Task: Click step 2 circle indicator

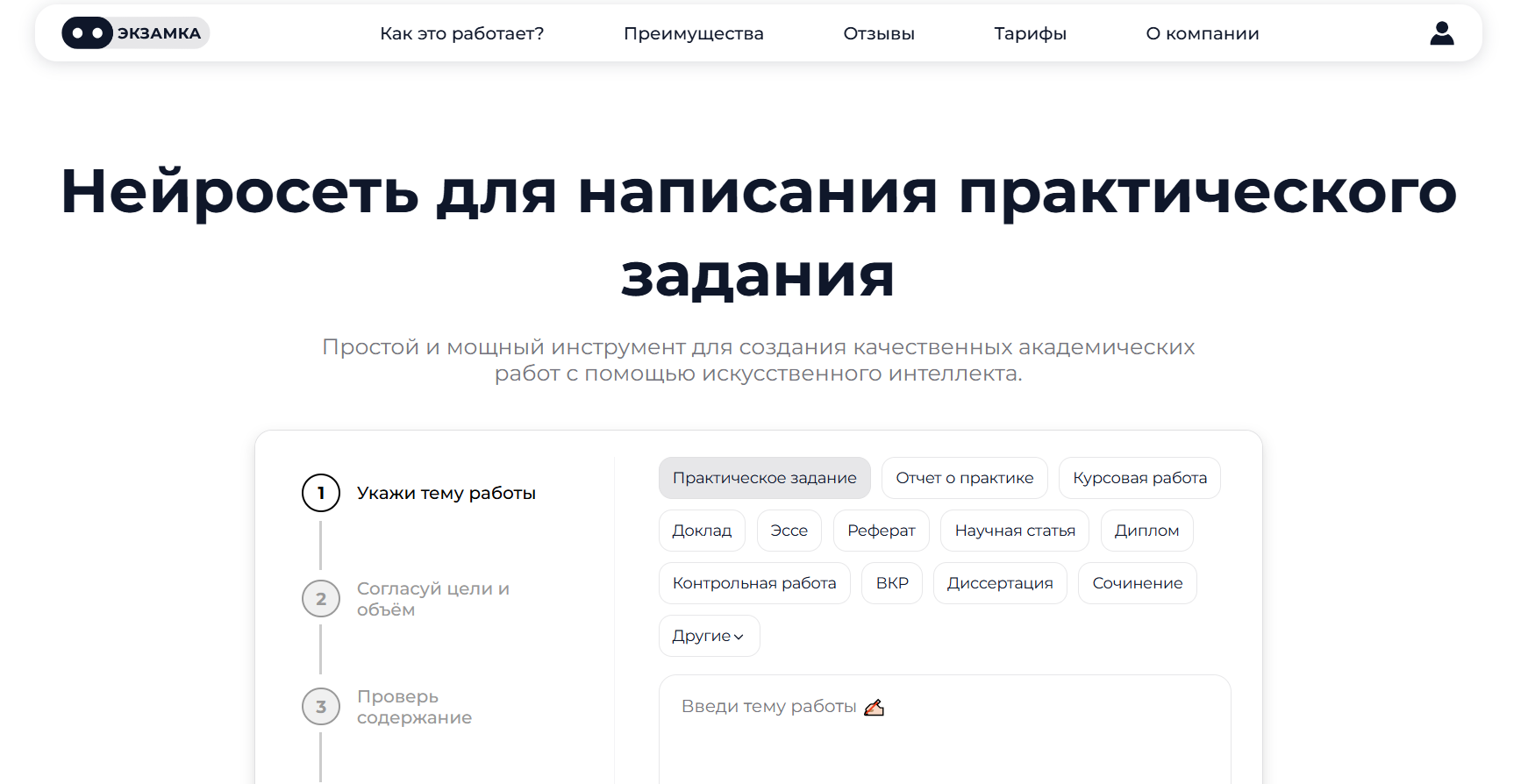Action: pos(321,599)
